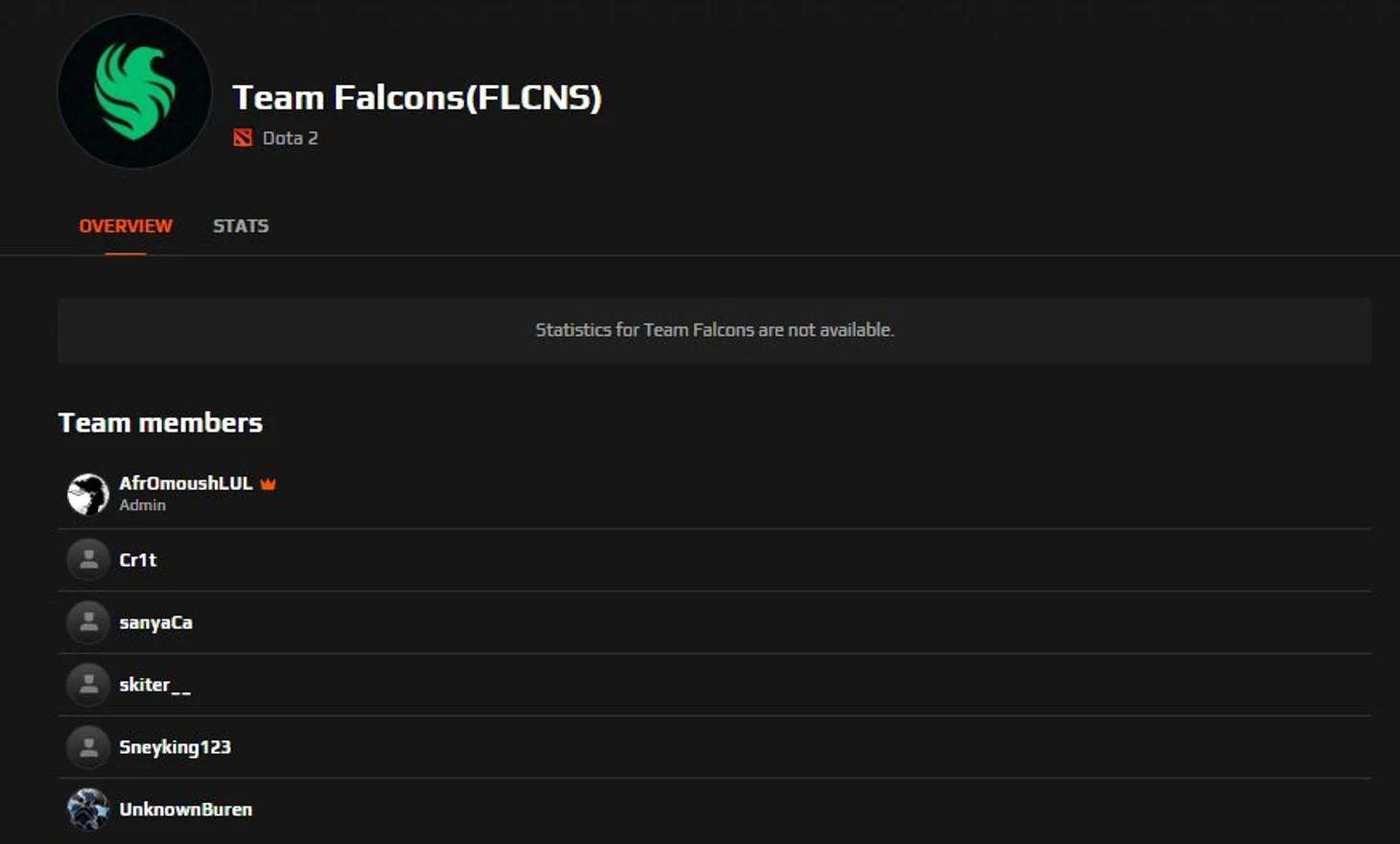
Task: Open UnknownBuren's profile avatar
Action: tap(88, 809)
